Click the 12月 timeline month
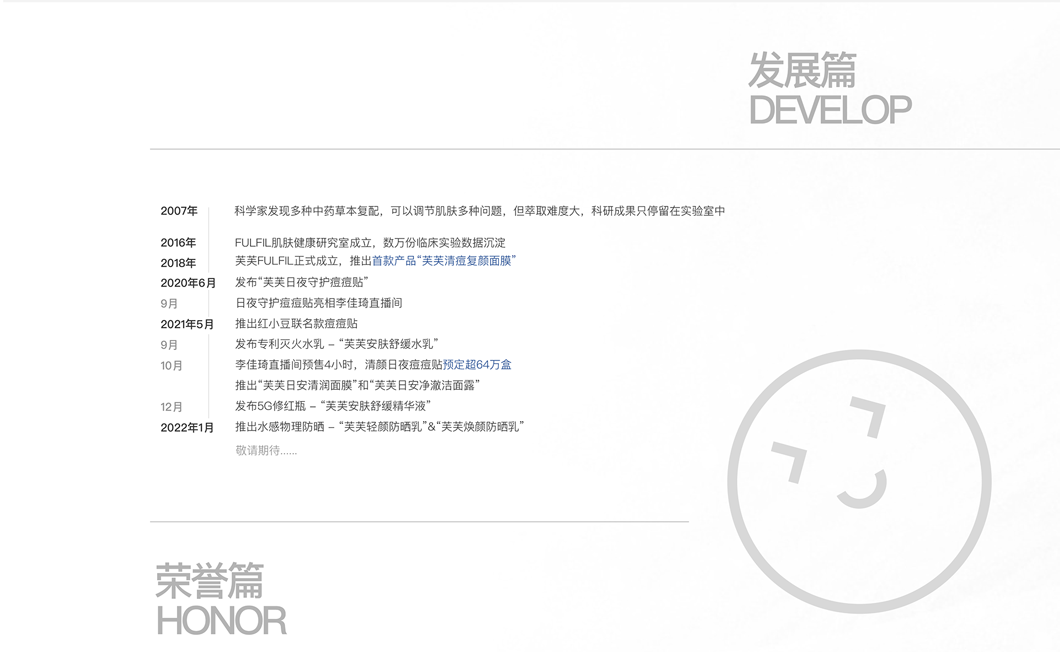Image resolution: width=1060 pixels, height=652 pixels. click(172, 407)
